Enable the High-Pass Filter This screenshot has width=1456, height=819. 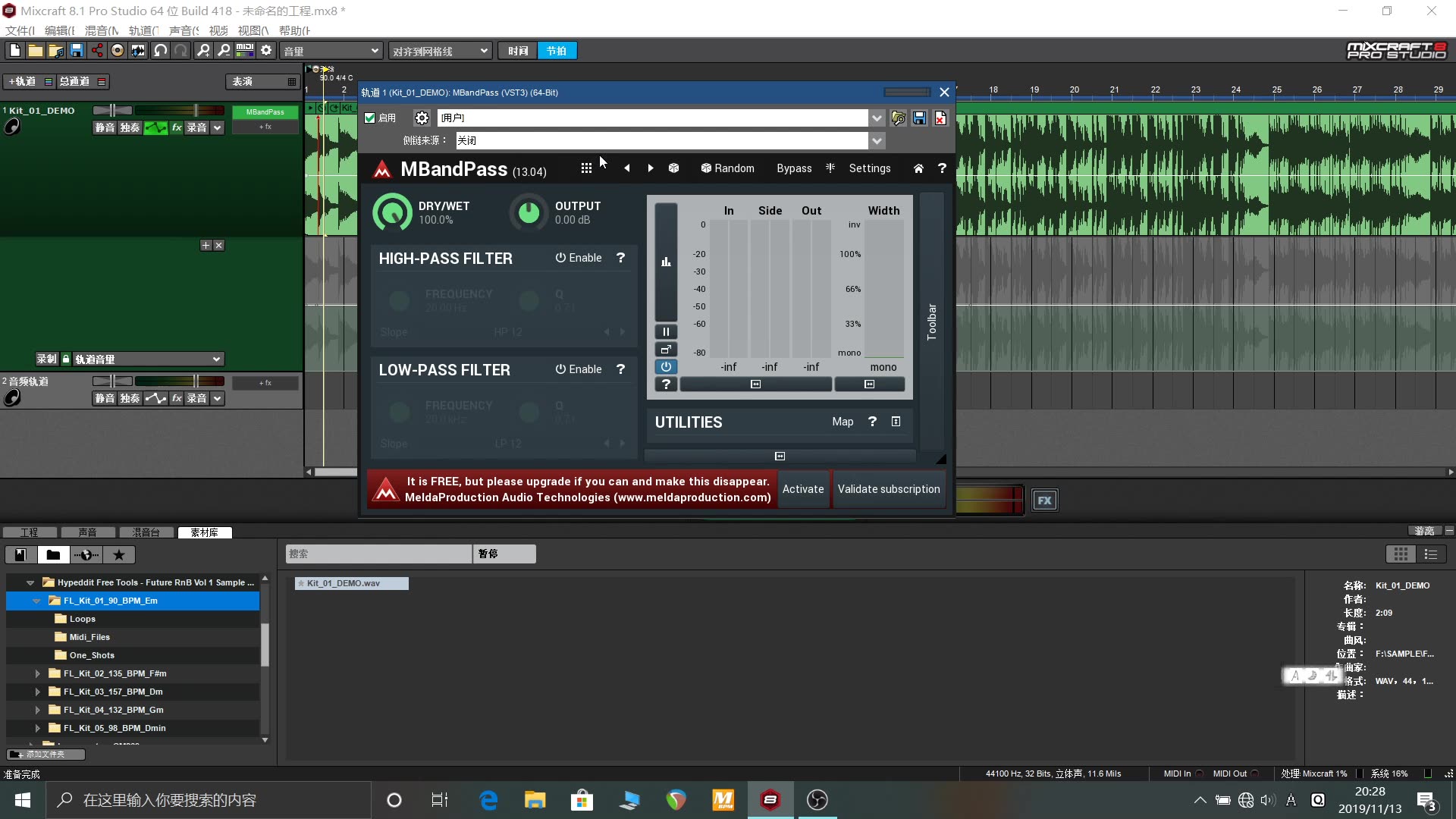[579, 258]
